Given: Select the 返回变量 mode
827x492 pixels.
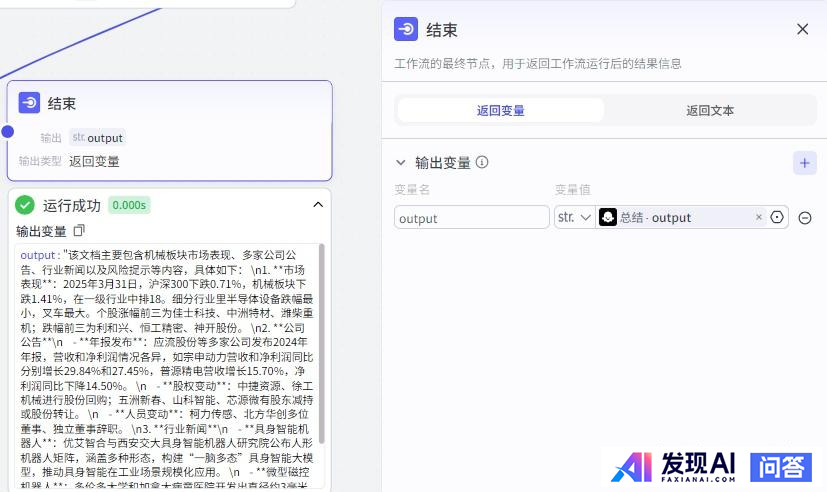Looking at the screenshot, I should click(x=500, y=110).
